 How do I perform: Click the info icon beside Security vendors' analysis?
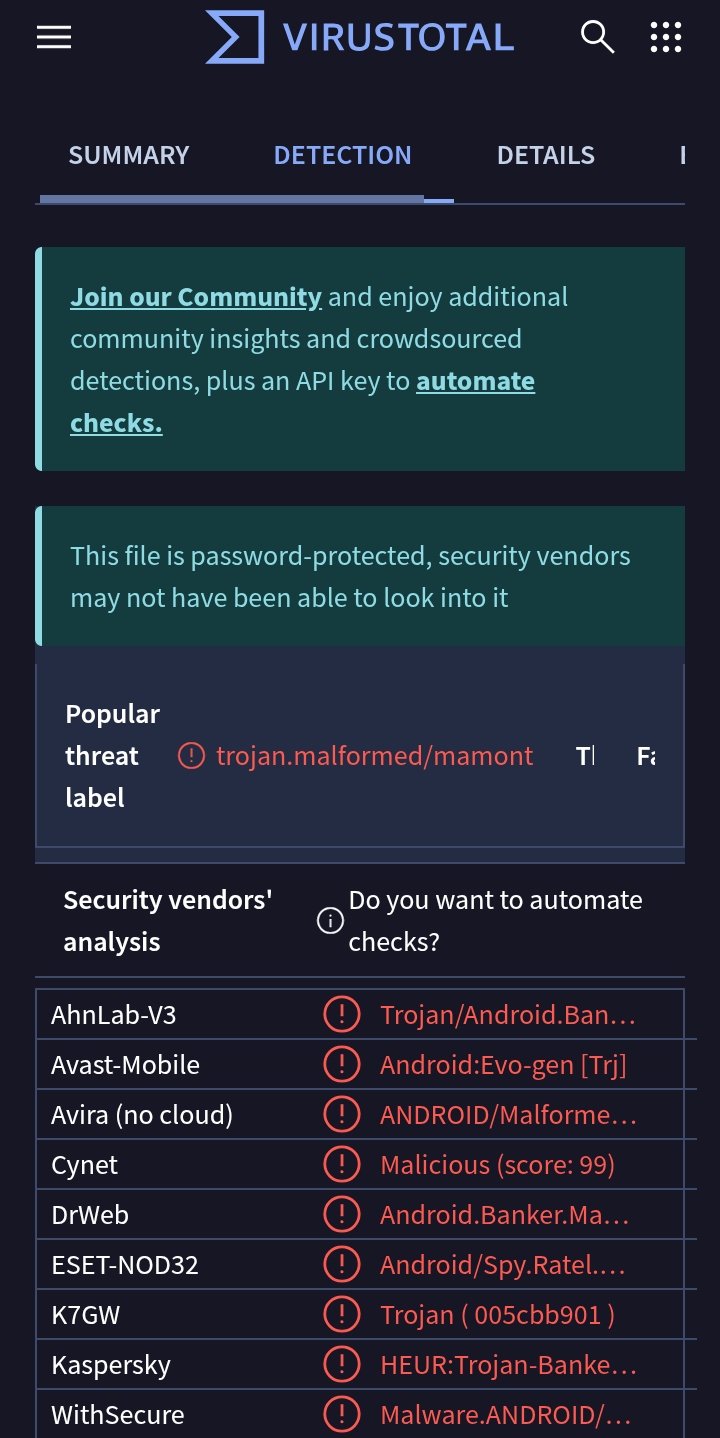coord(330,921)
